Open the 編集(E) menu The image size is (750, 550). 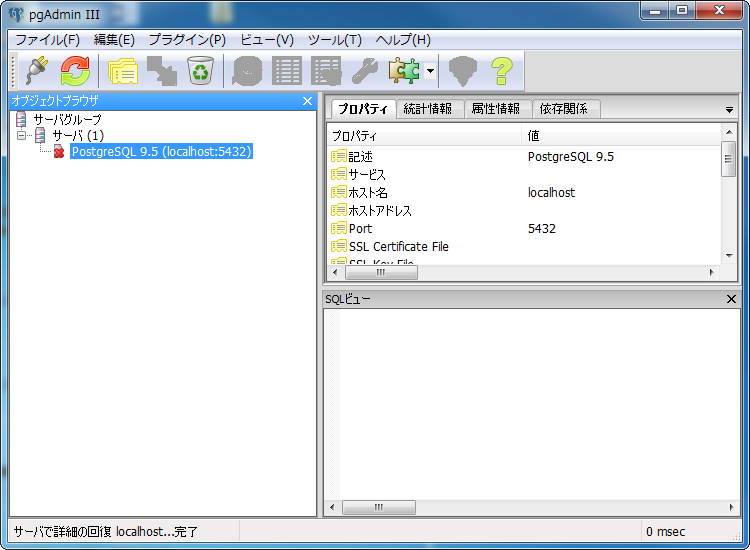click(x=114, y=40)
